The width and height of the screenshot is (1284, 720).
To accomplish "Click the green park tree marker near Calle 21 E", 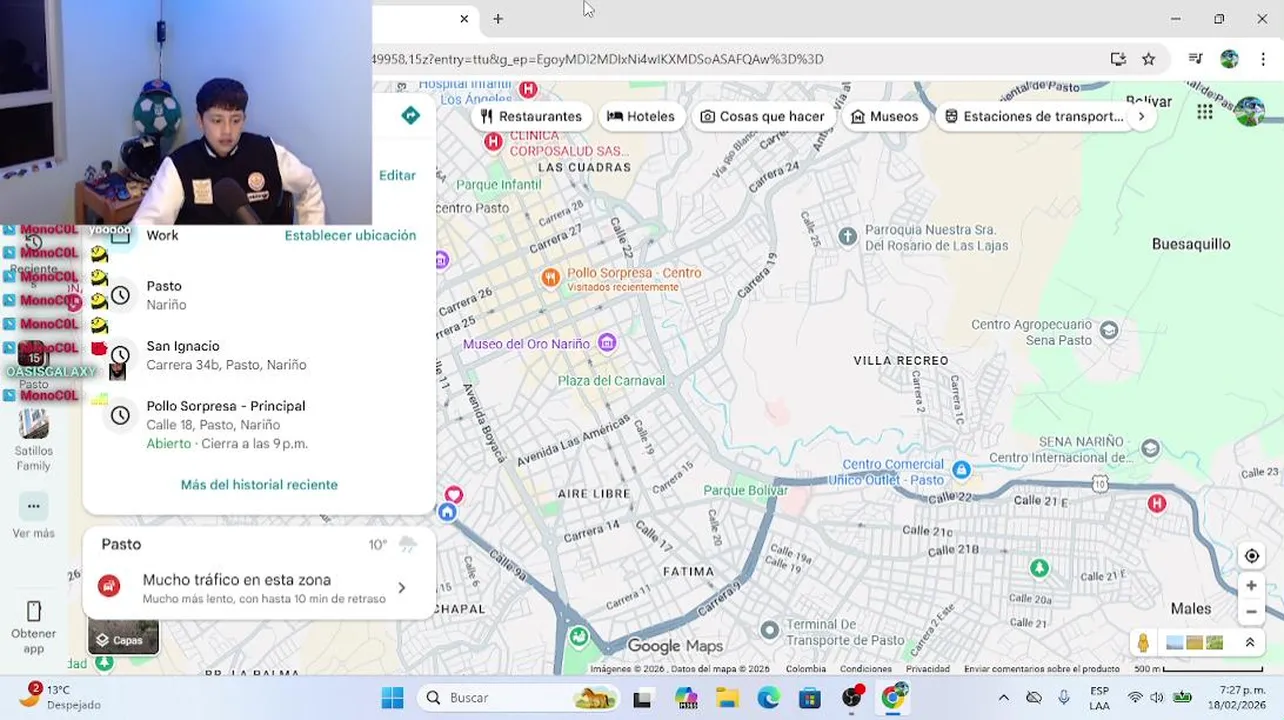I will pos(1040,568).
